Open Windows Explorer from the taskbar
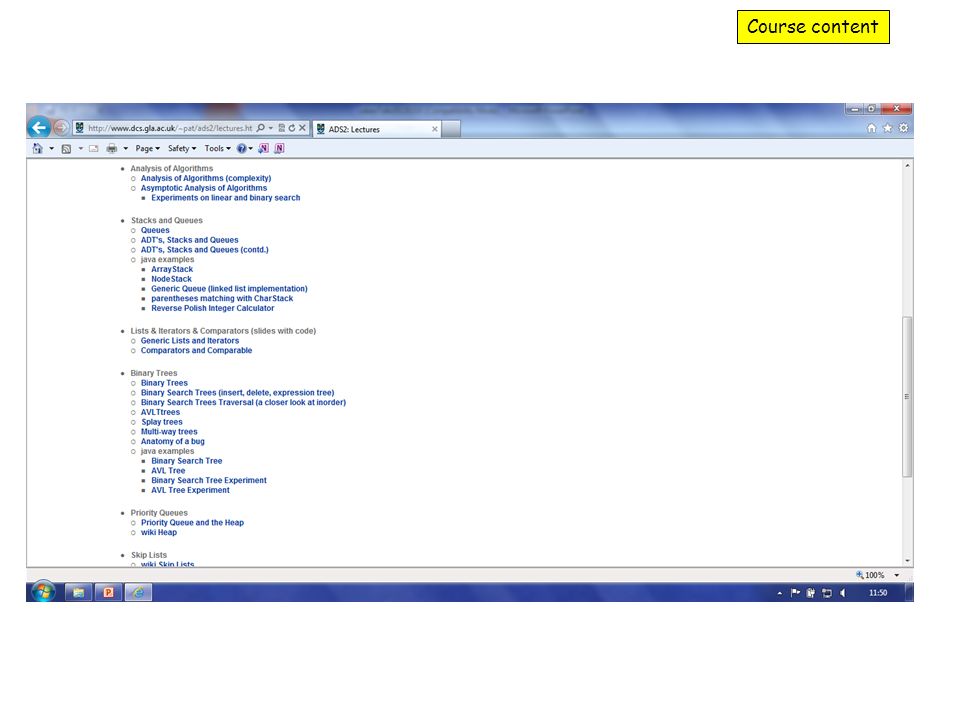This screenshot has height=720, width=960. pos(78,592)
